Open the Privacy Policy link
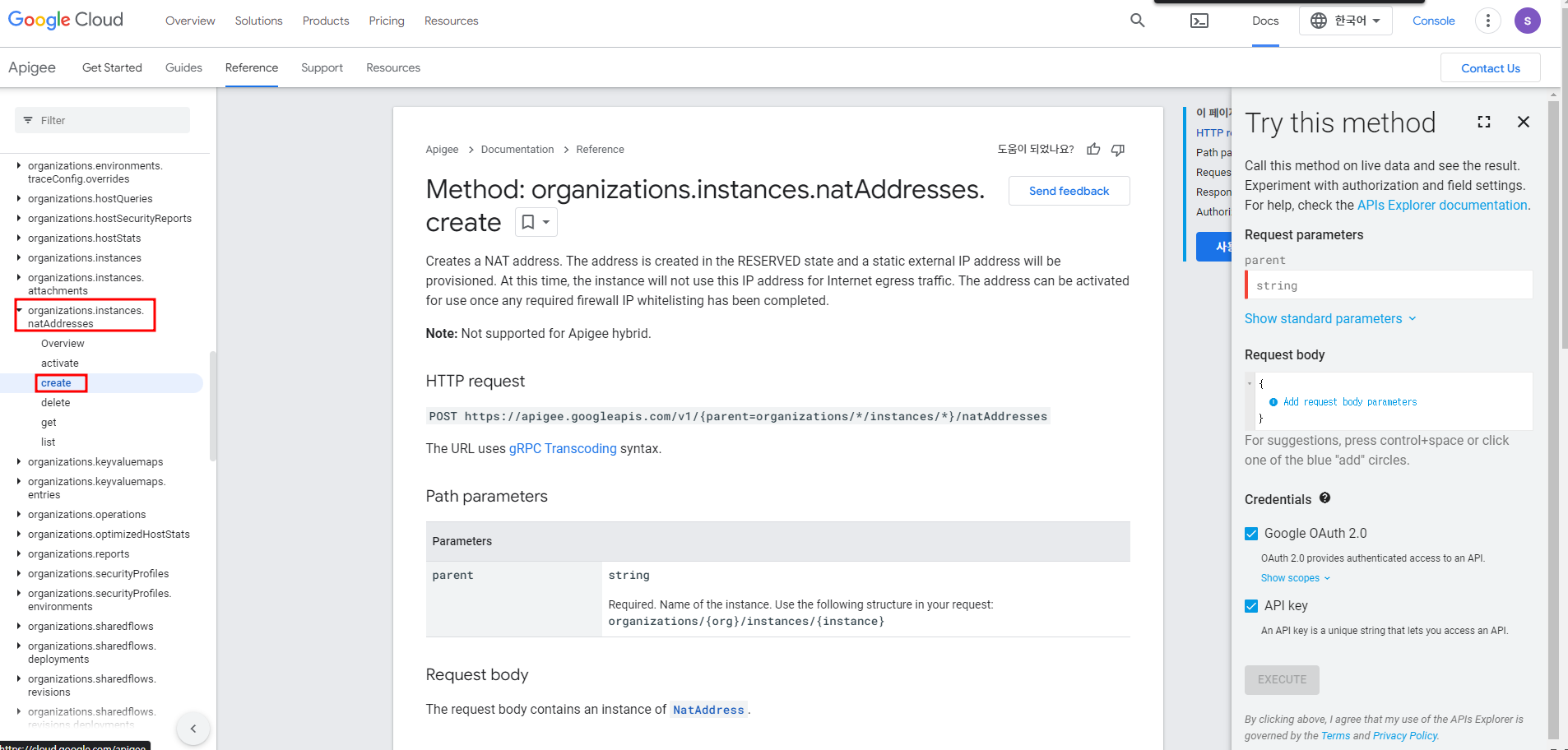The width and height of the screenshot is (1568, 750). [1405, 736]
